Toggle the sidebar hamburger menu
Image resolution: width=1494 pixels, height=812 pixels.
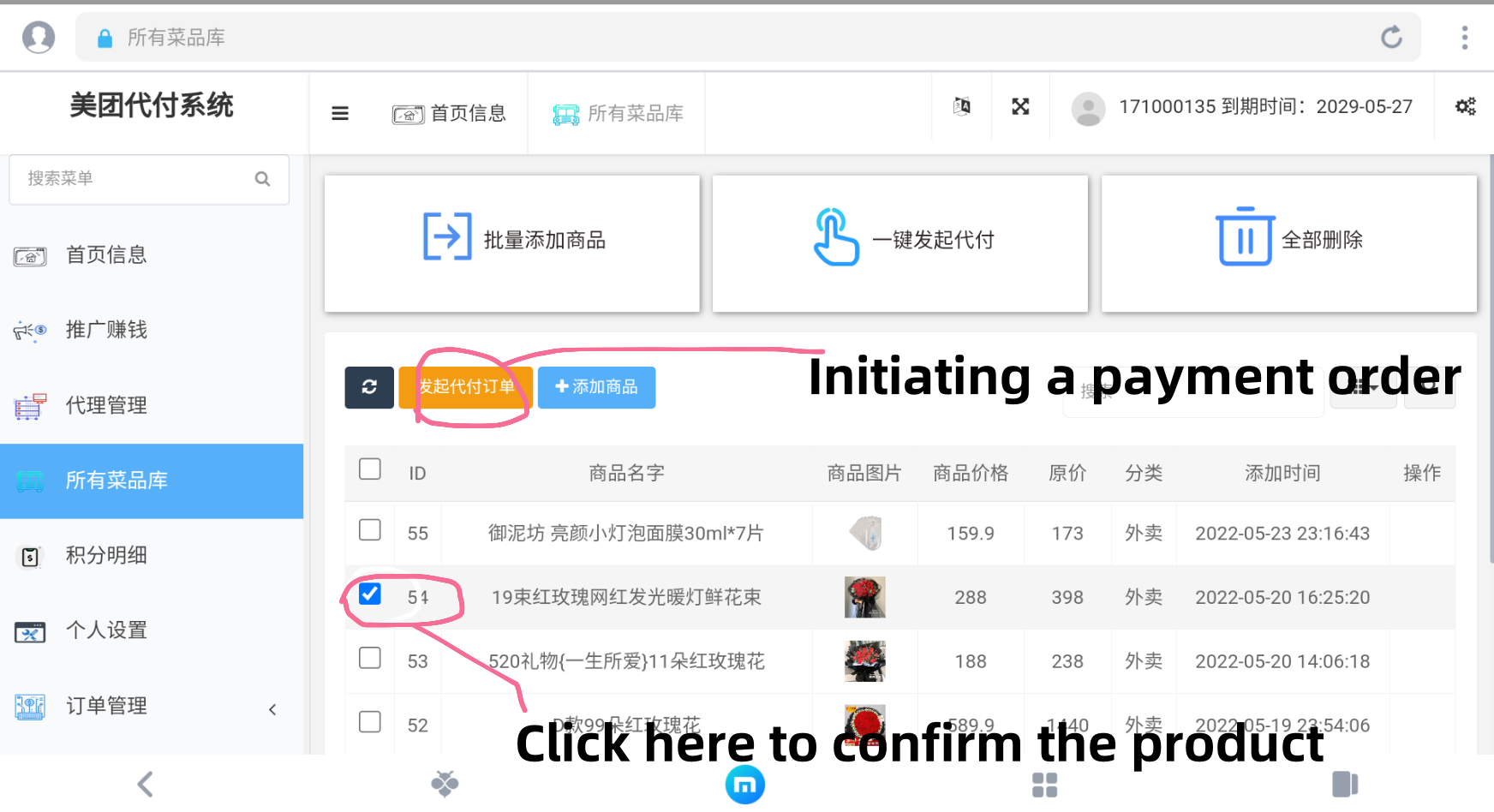point(340,113)
